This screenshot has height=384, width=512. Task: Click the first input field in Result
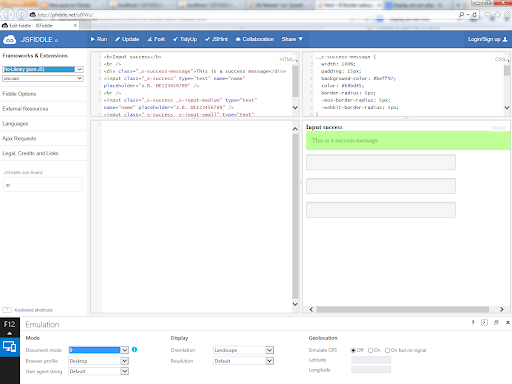pos(381,162)
